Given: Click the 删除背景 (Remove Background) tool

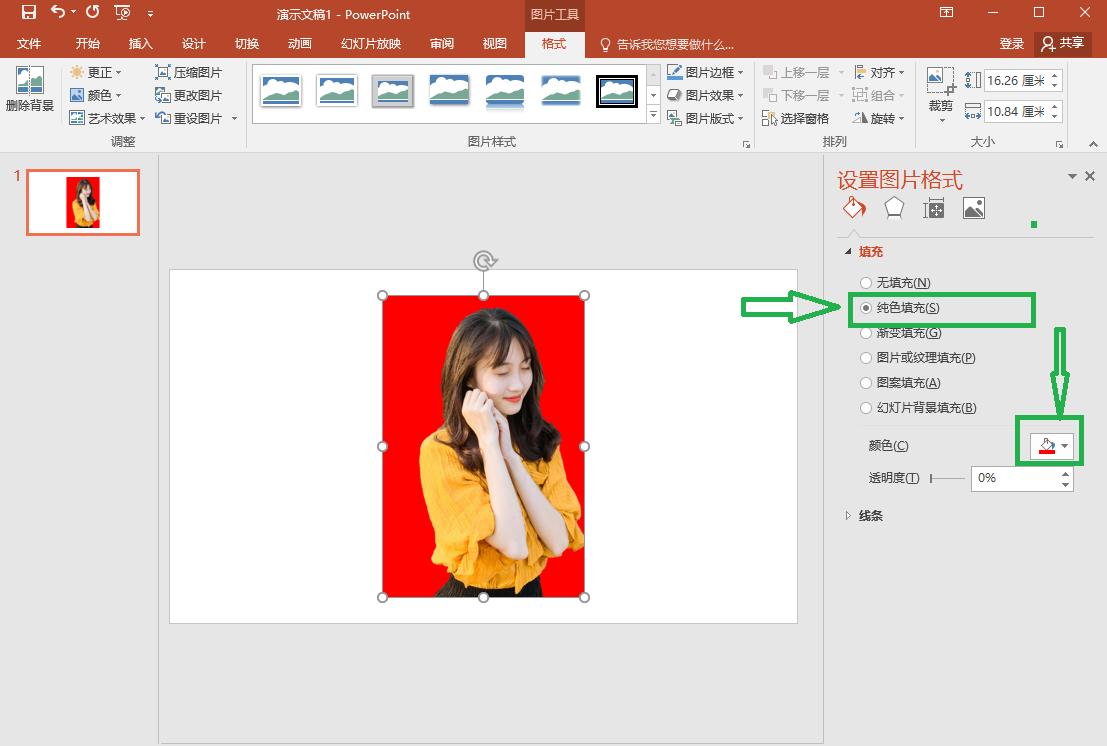Looking at the screenshot, I should [x=29, y=92].
